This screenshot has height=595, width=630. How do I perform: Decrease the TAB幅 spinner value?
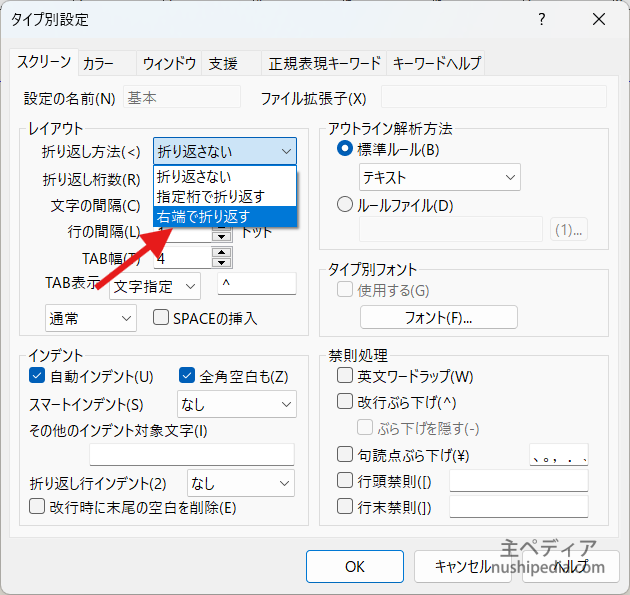tap(221, 264)
